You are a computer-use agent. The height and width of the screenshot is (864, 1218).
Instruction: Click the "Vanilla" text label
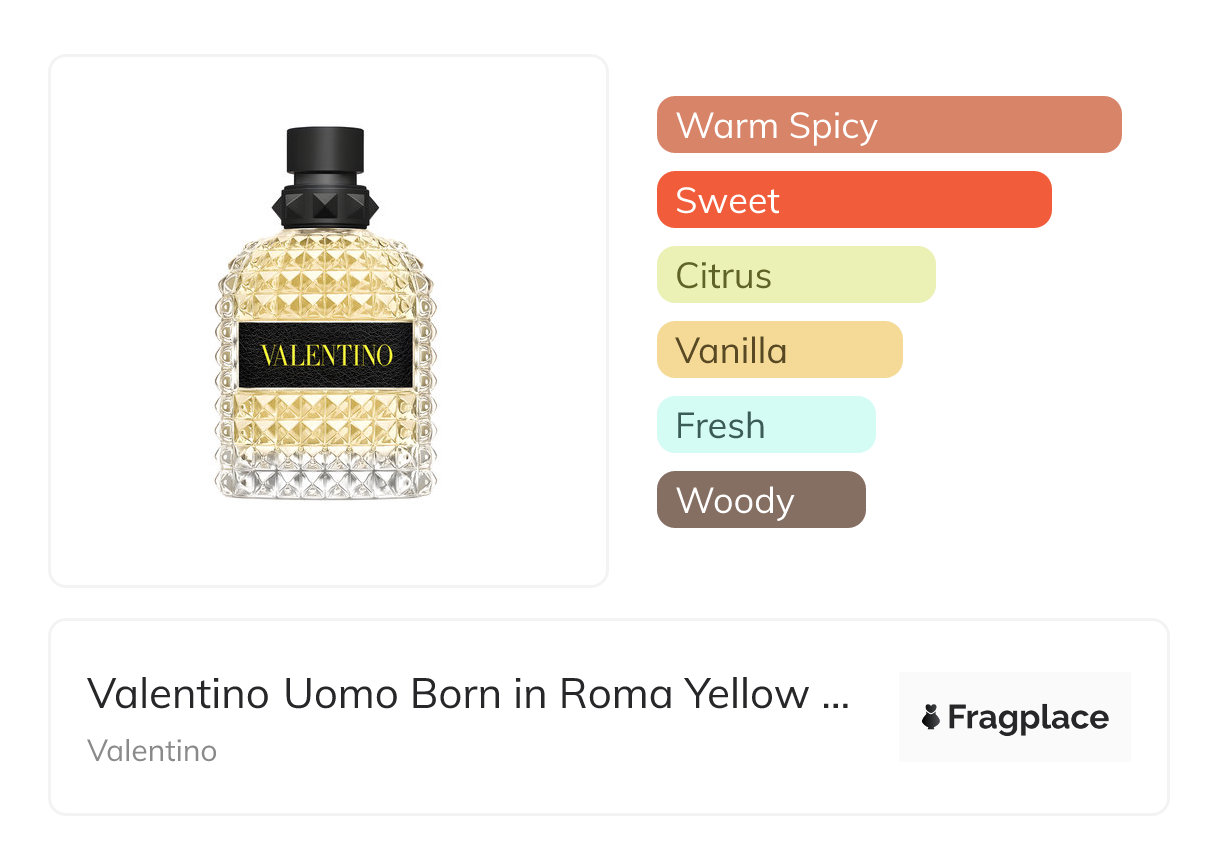(732, 351)
